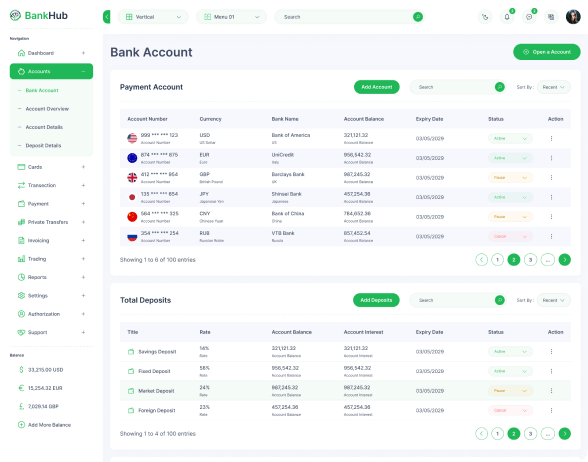Viewport: 588px width, 462px height.
Task: Go to next page in Payment Account pagination
Action: point(564,260)
